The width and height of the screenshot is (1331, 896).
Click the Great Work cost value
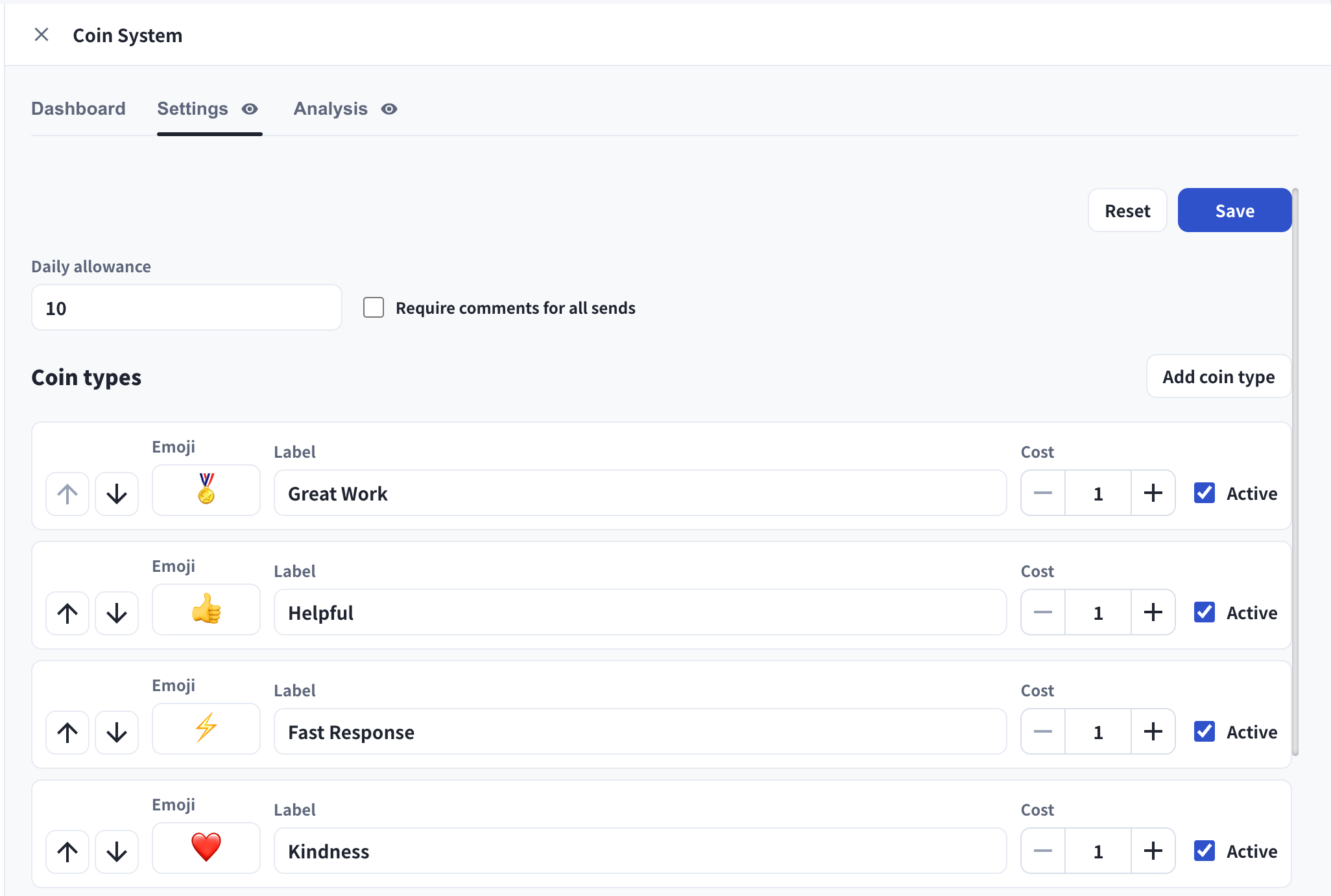[1098, 493]
